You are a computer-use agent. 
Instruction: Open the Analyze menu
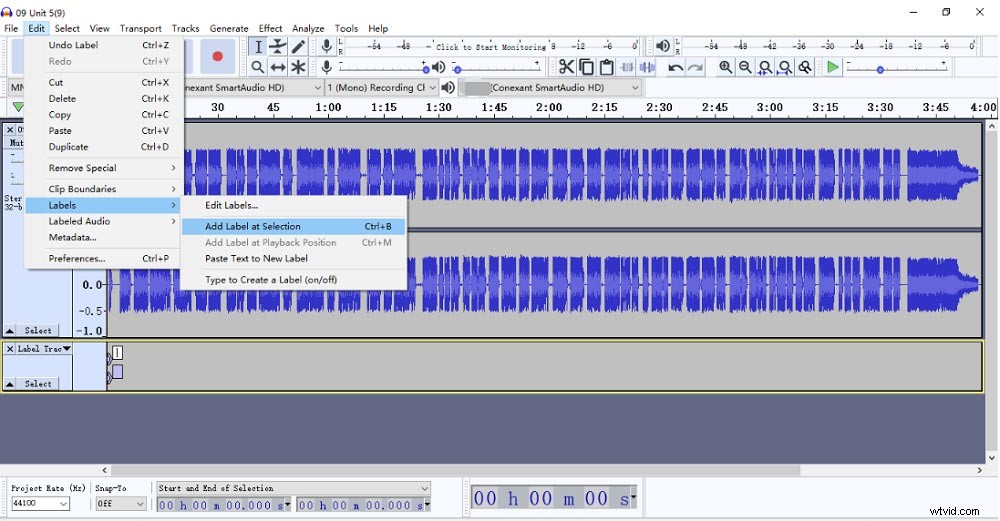(x=308, y=28)
